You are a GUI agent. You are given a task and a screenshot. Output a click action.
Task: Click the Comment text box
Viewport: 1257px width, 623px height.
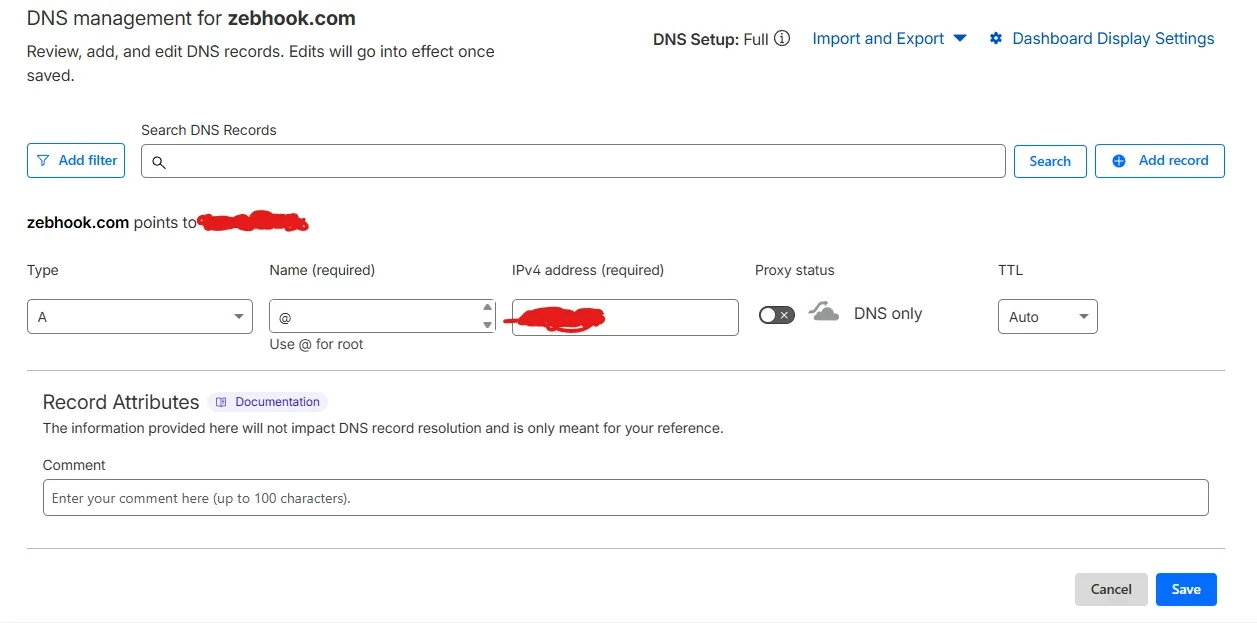click(625, 498)
